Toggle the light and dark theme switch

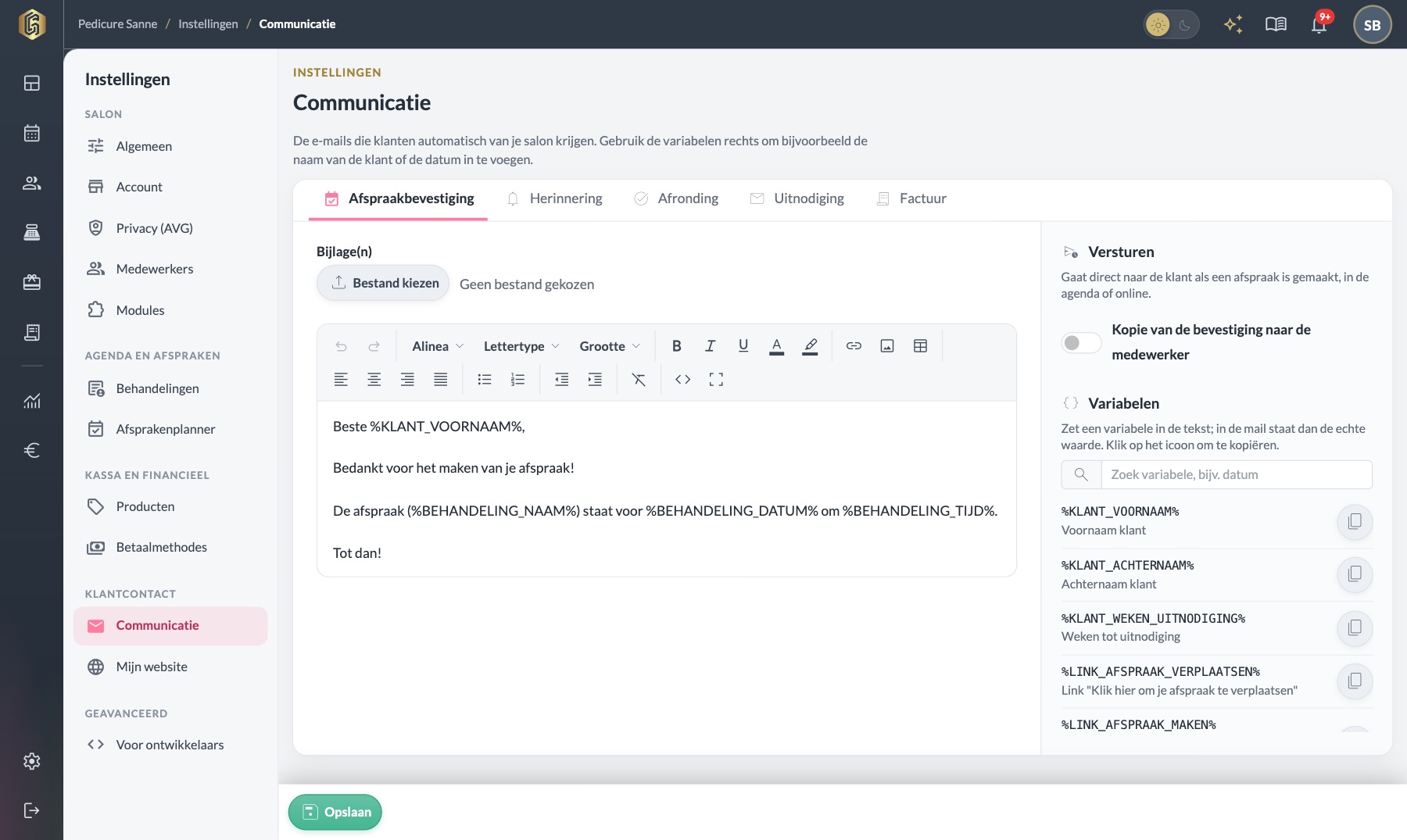coord(1171,25)
